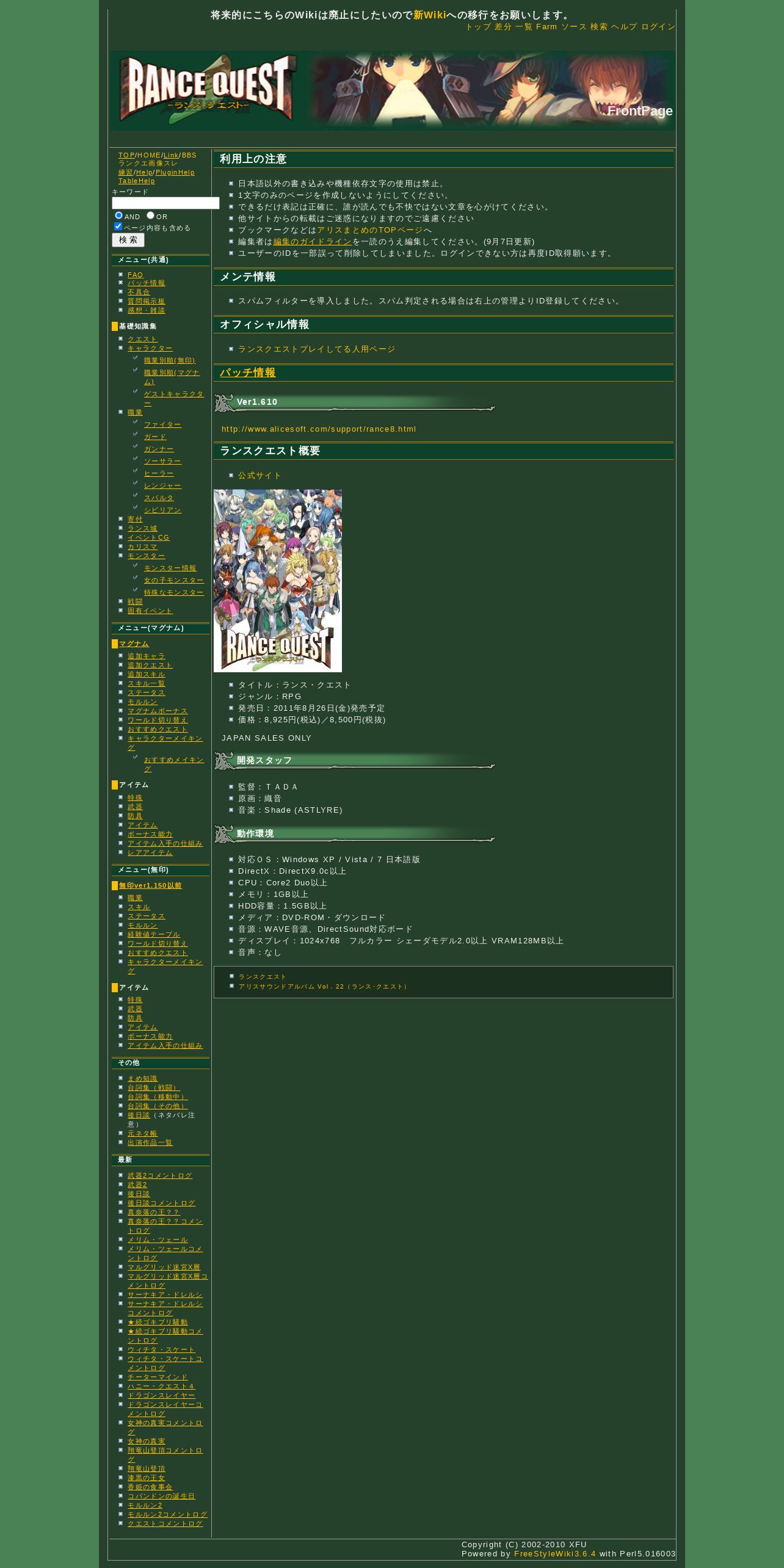The width and height of the screenshot is (784, 1568).
Task: Open the ソース menu link
Action: tap(574, 27)
